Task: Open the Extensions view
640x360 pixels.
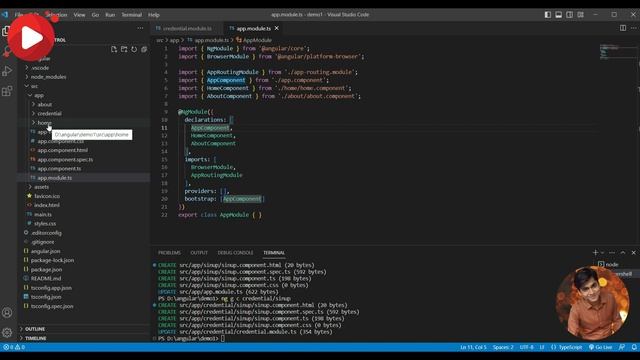Action: pos(7,91)
